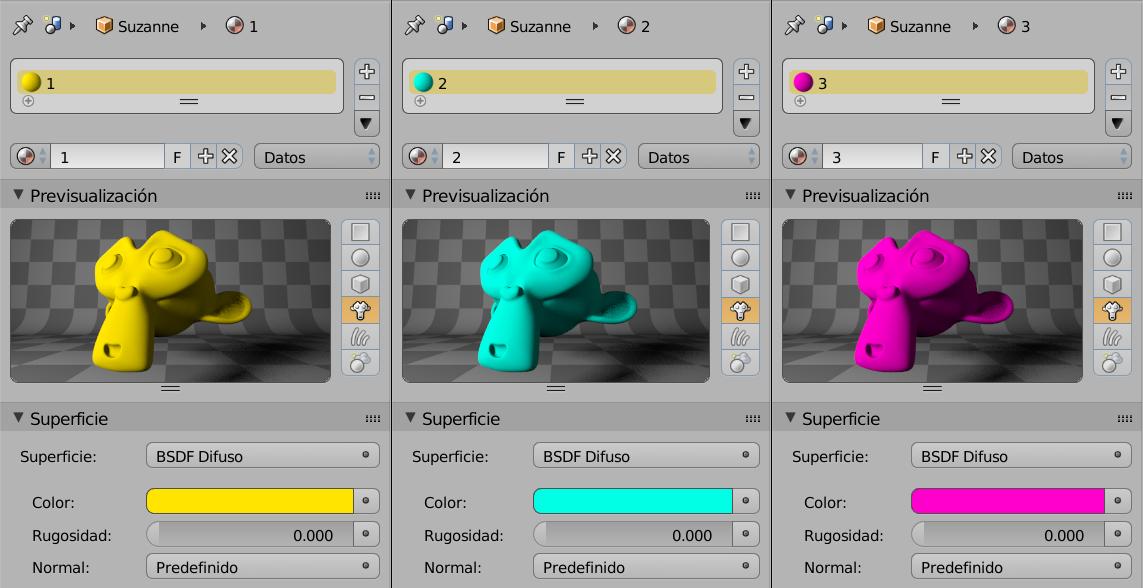Click the pin icon in material 2 panel

[x=415, y=26]
